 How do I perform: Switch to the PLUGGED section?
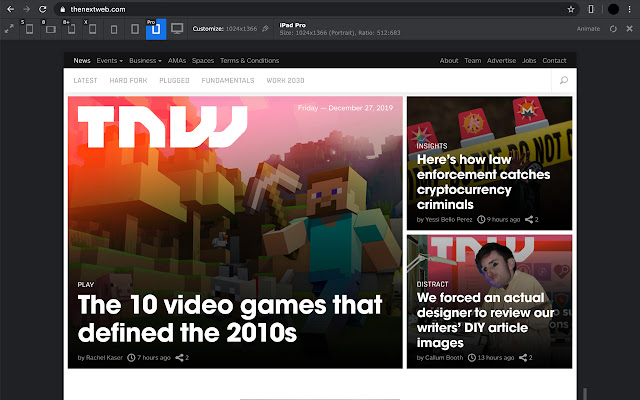point(174,80)
